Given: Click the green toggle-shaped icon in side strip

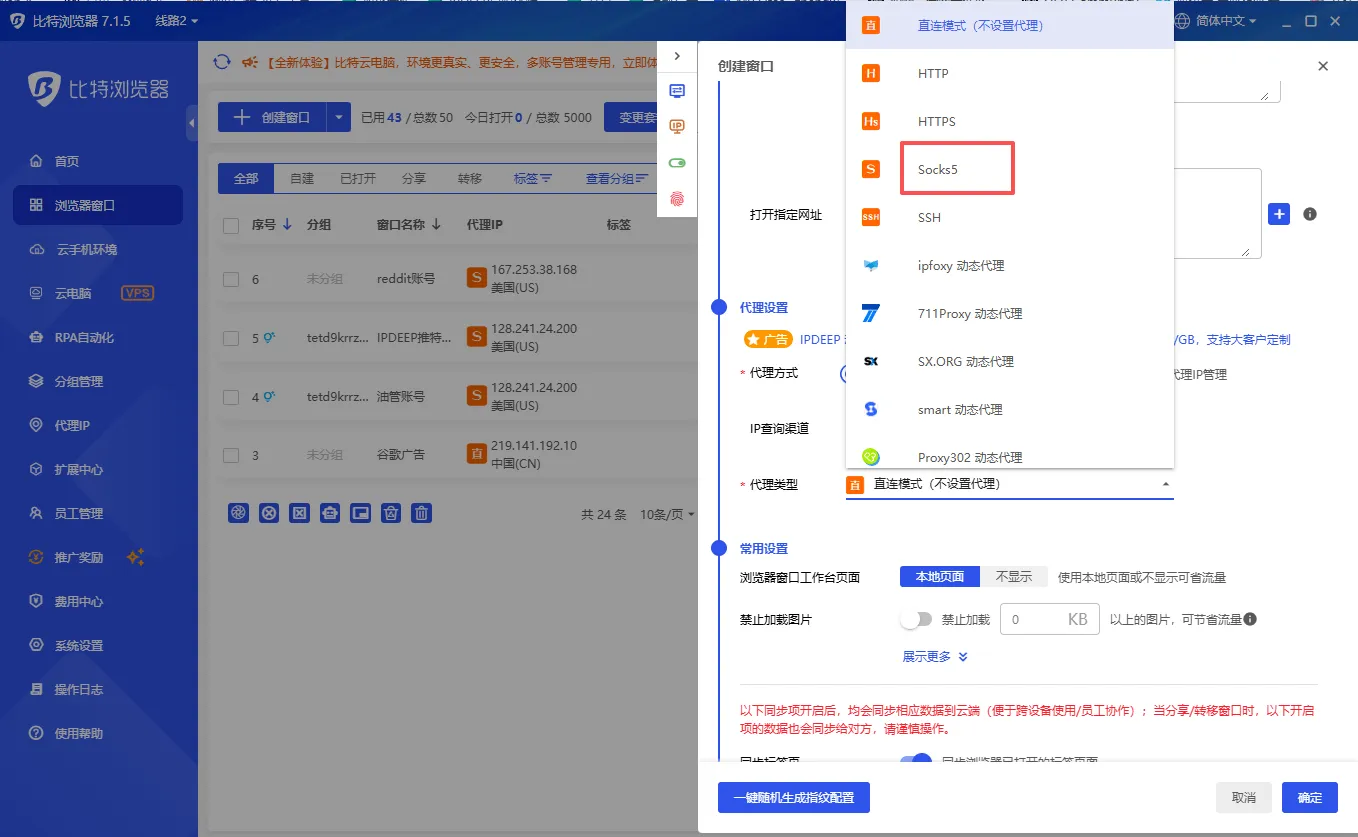Looking at the screenshot, I should pos(677,163).
